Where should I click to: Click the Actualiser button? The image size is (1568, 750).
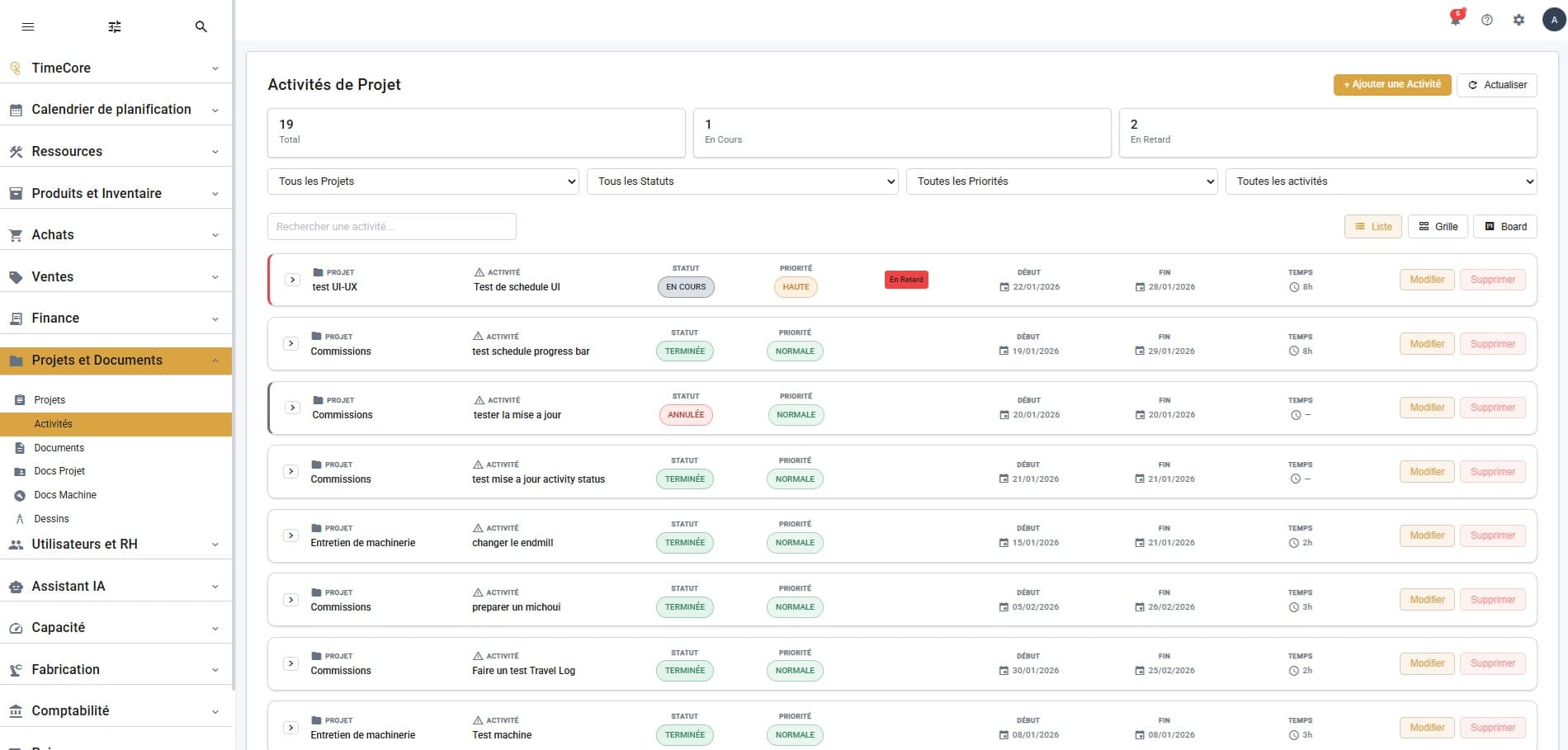tap(1497, 84)
